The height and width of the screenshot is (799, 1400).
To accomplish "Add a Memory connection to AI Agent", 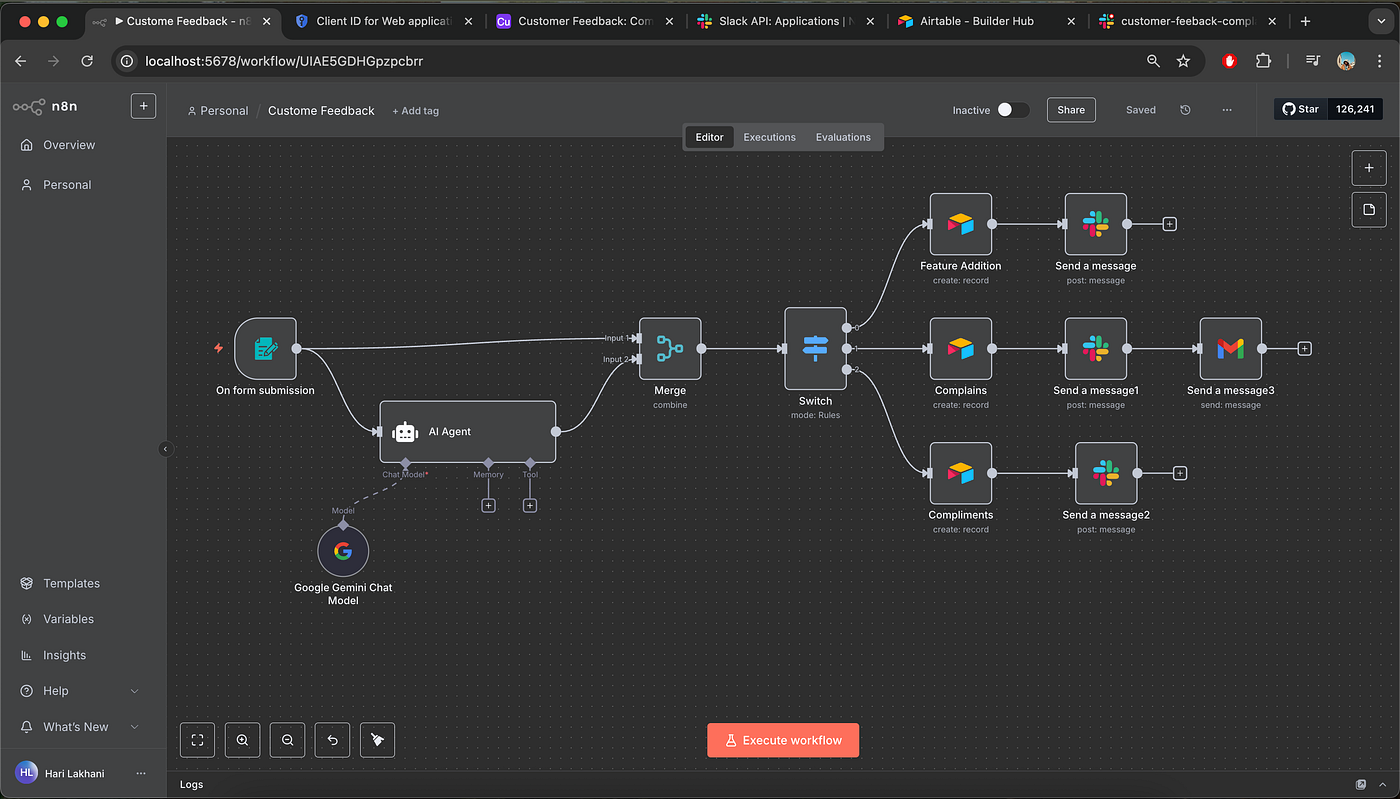I will 488,505.
